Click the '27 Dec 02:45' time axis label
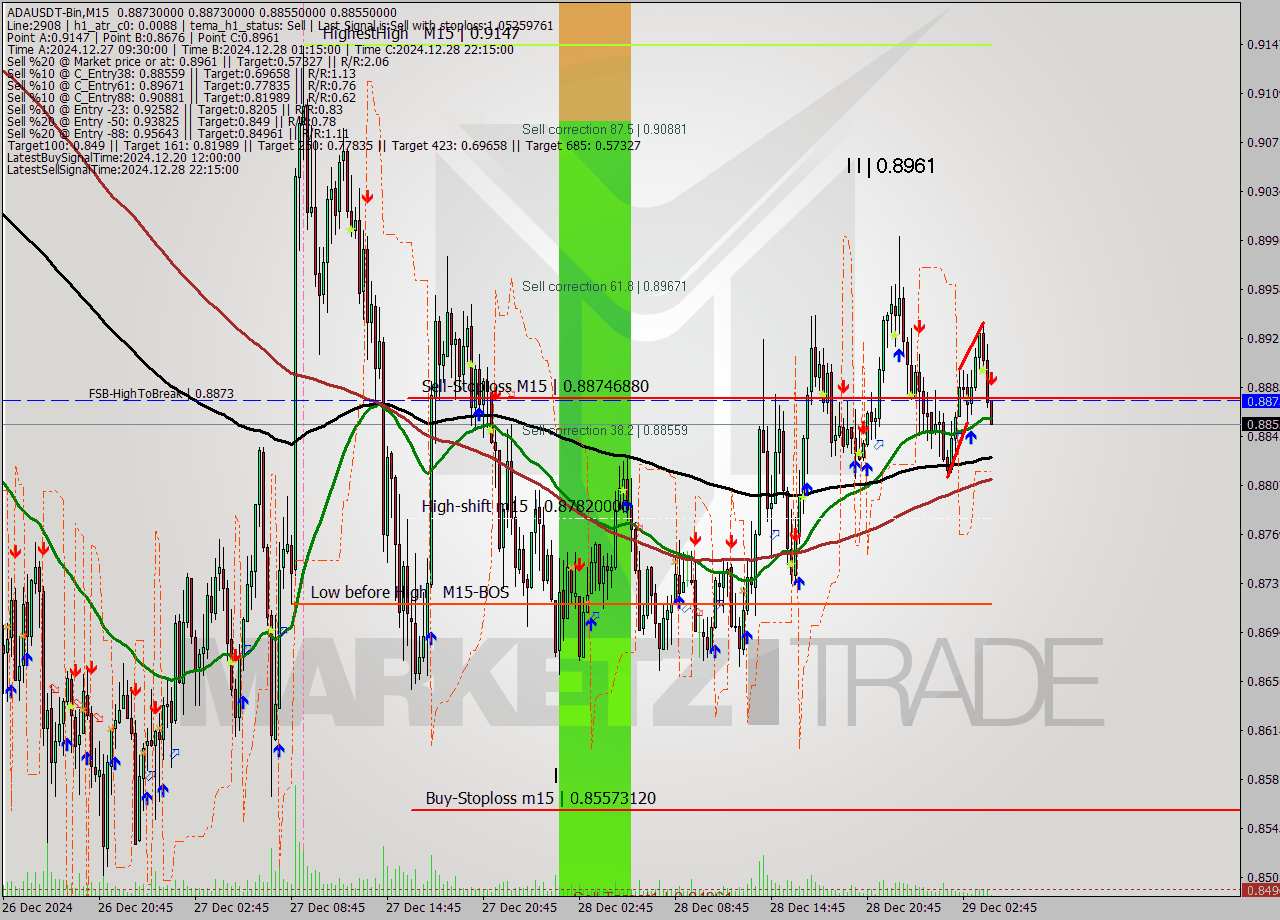Image resolution: width=1280 pixels, height=920 pixels. (231, 908)
